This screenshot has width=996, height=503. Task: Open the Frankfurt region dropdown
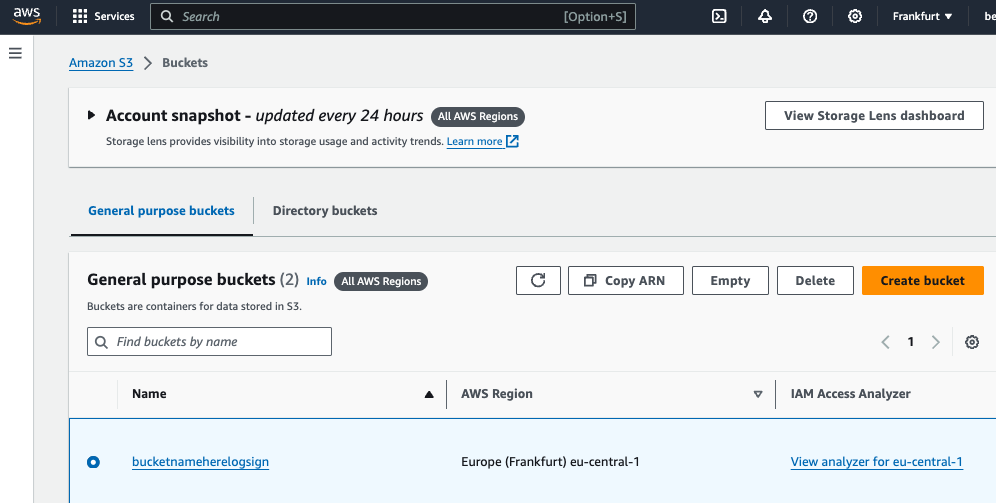(x=922, y=17)
